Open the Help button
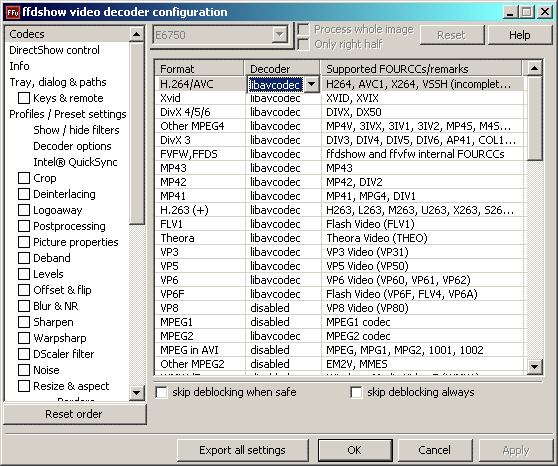This screenshot has height=466, width=558. [520, 35]
